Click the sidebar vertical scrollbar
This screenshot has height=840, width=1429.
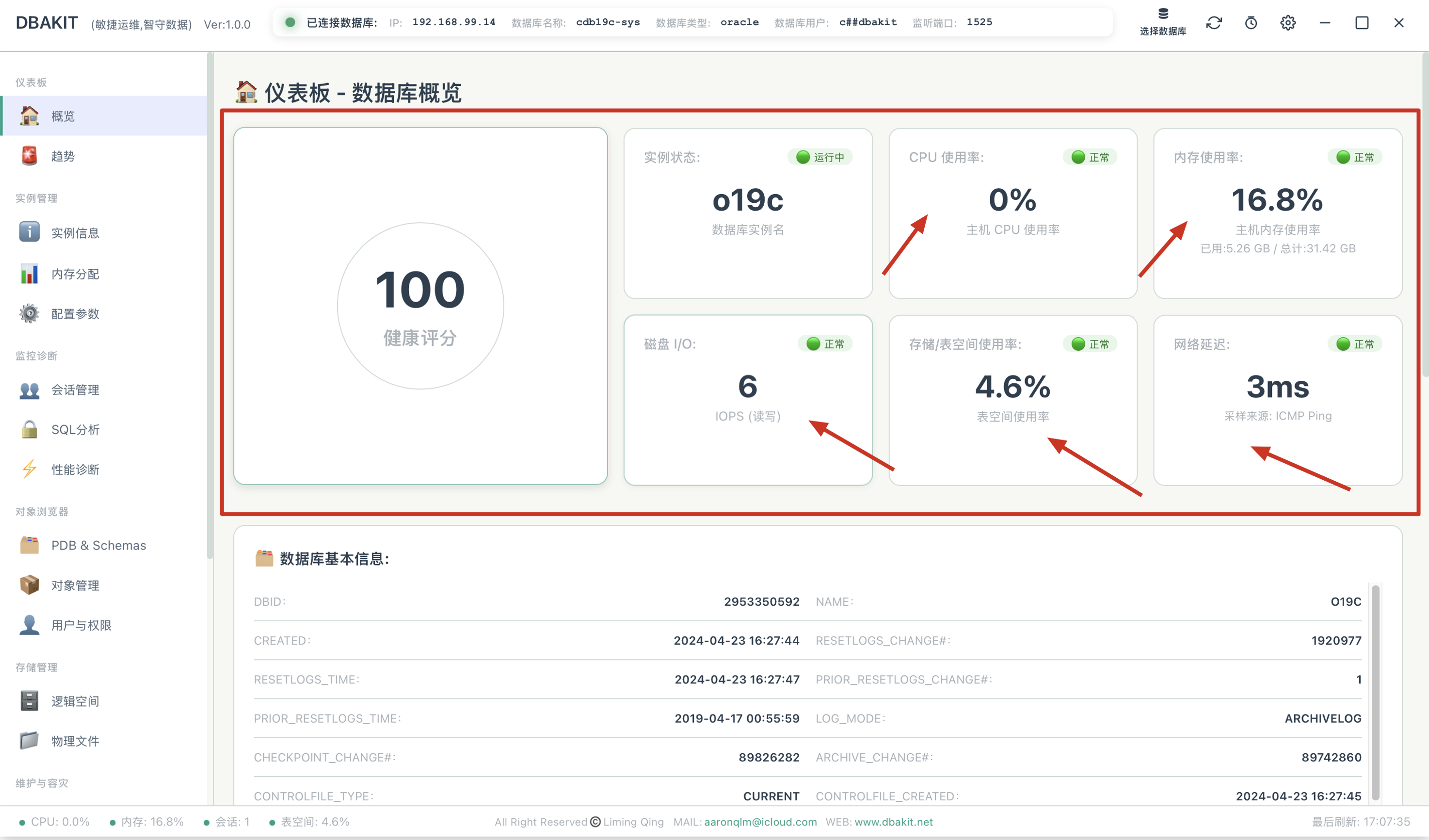click(x=210, y=306)
